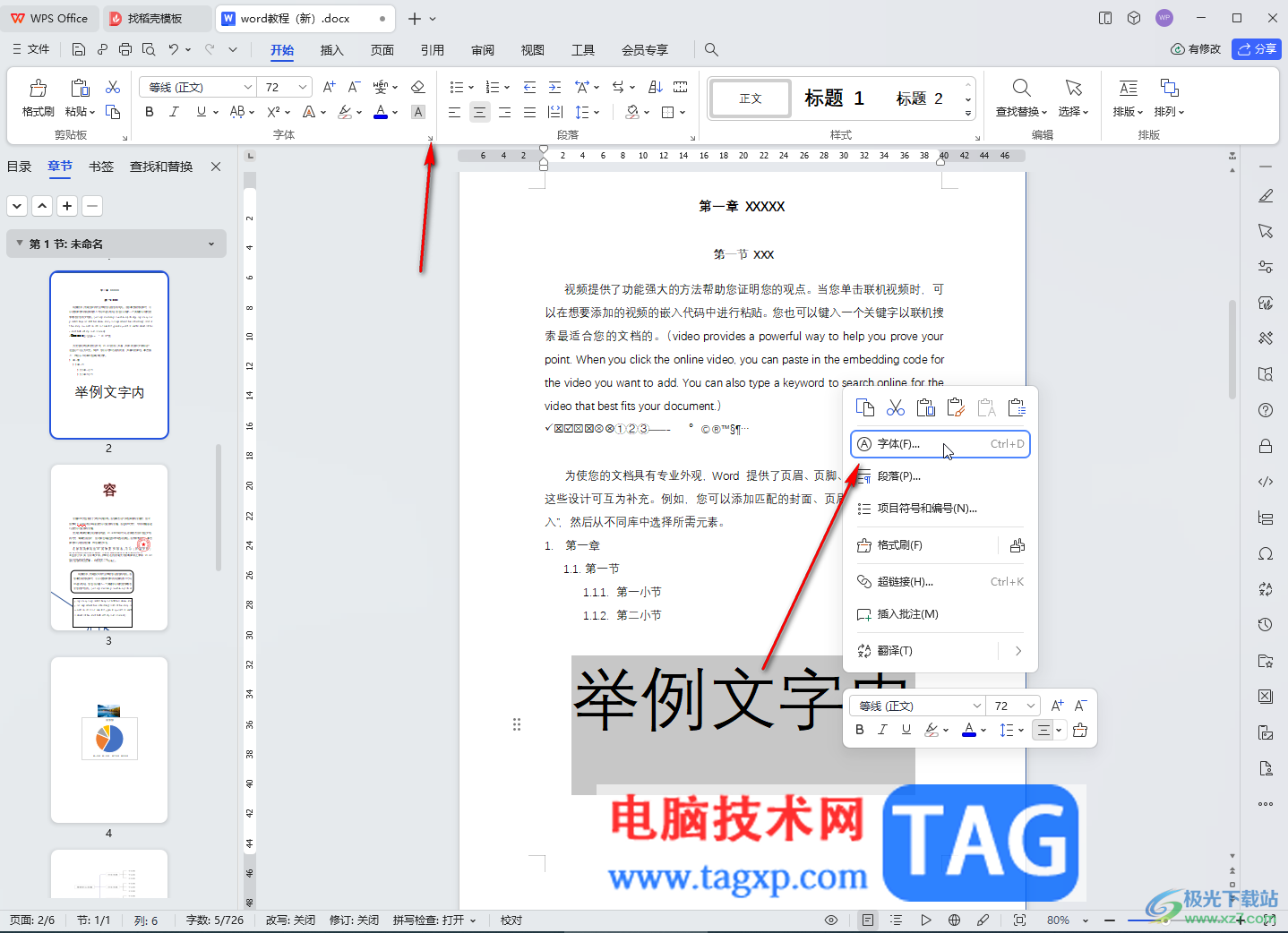Click the Cut scissors icon in ribbon
Screen dimensions: 1288x933
point(113,87)
